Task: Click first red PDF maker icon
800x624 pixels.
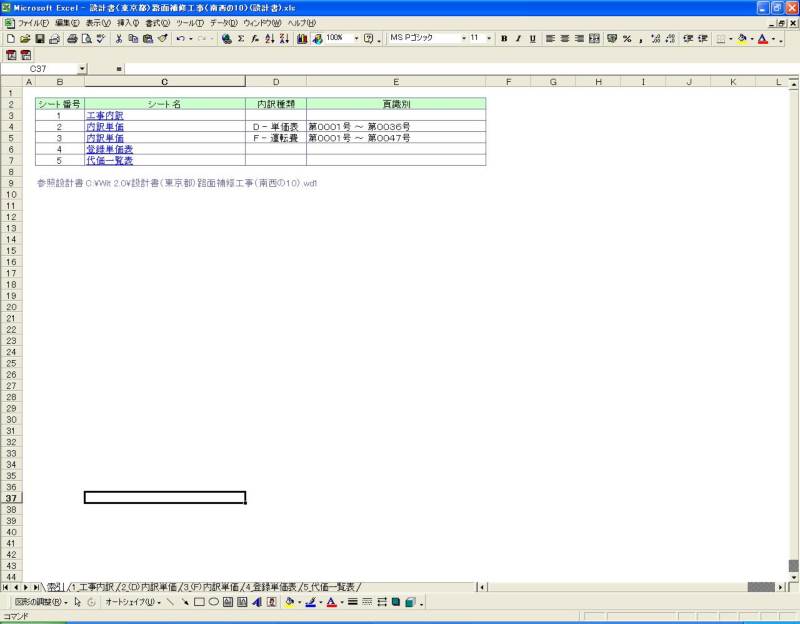Action: (11, 55)
